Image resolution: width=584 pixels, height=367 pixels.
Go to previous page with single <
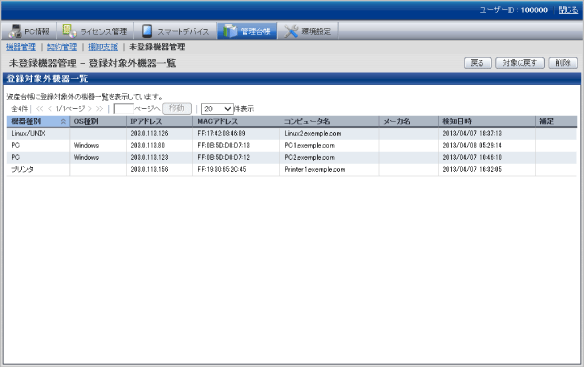point(50,109)
